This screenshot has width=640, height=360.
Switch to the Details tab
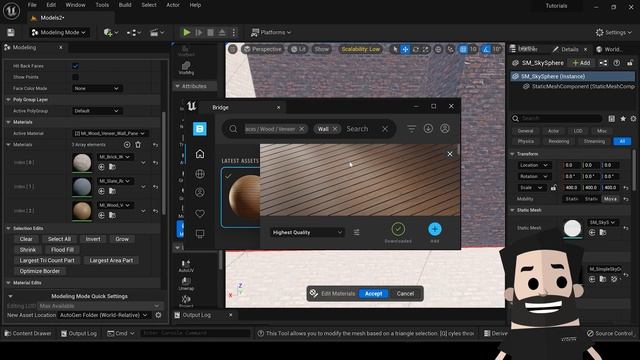[569, 49]
